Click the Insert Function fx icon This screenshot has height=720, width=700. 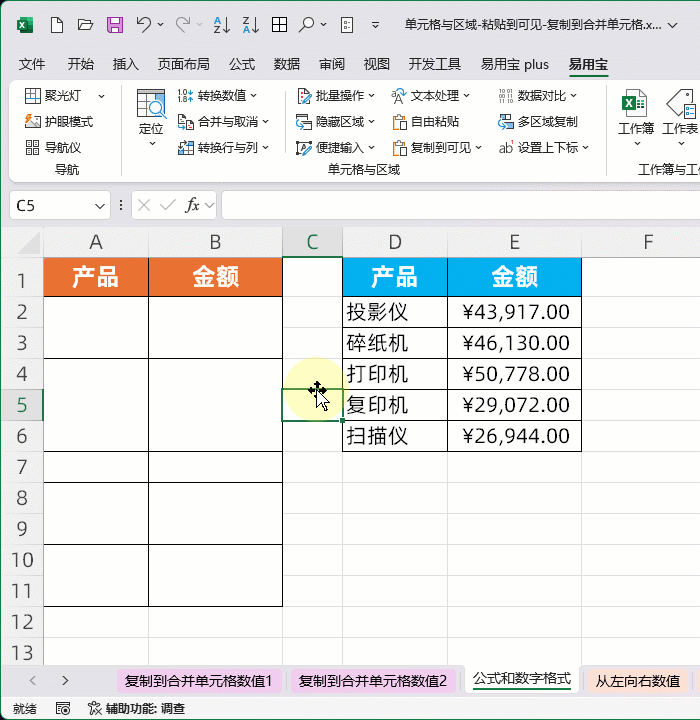(x=194, y=205)
